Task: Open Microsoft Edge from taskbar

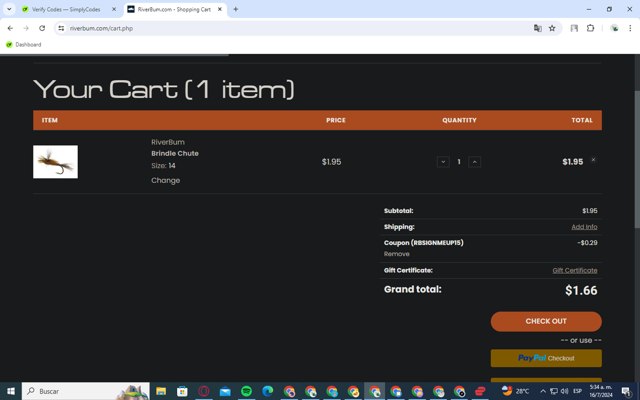Action: [267, 391]
